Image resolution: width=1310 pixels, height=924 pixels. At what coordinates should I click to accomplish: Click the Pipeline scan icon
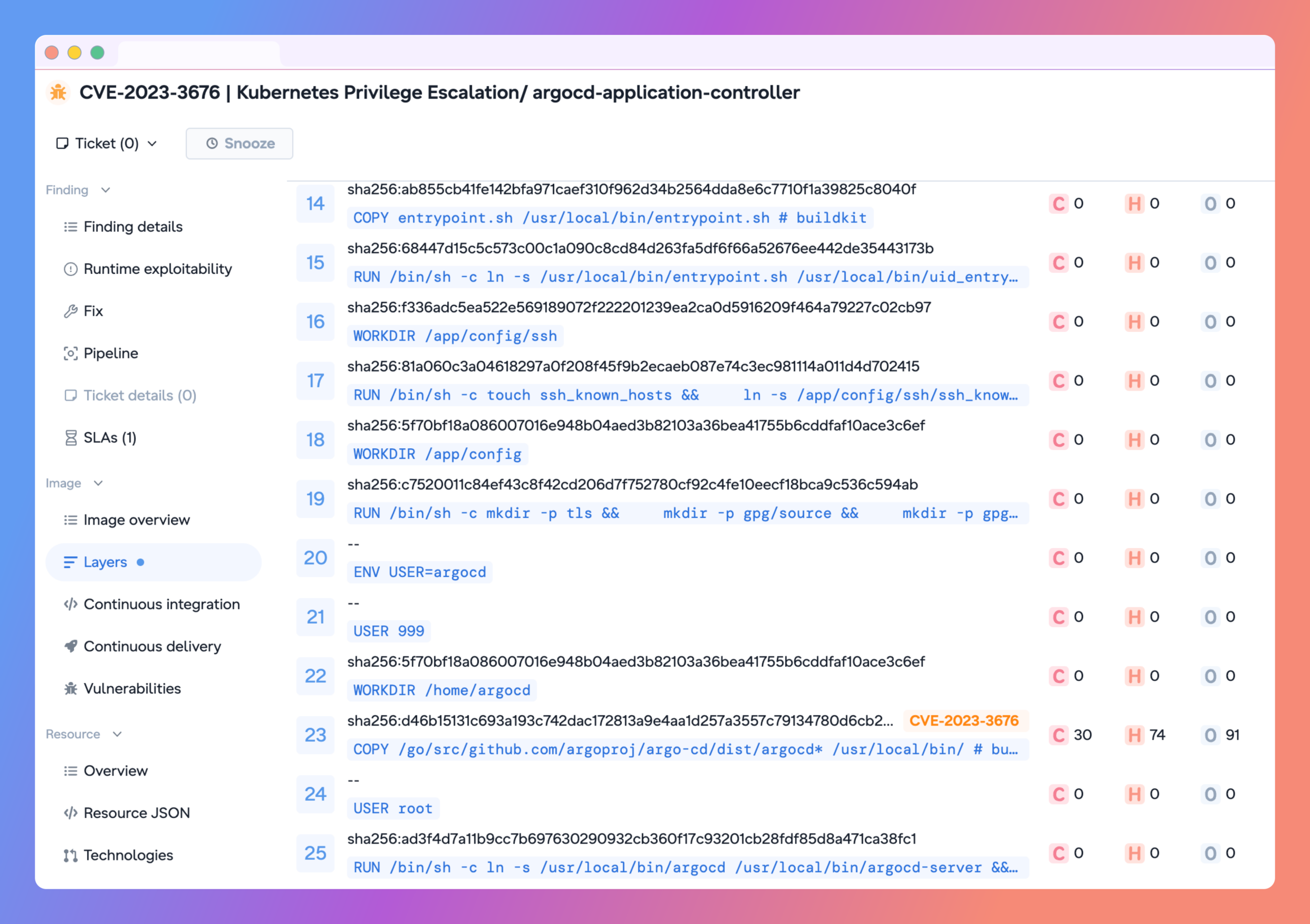coord(70,354)
